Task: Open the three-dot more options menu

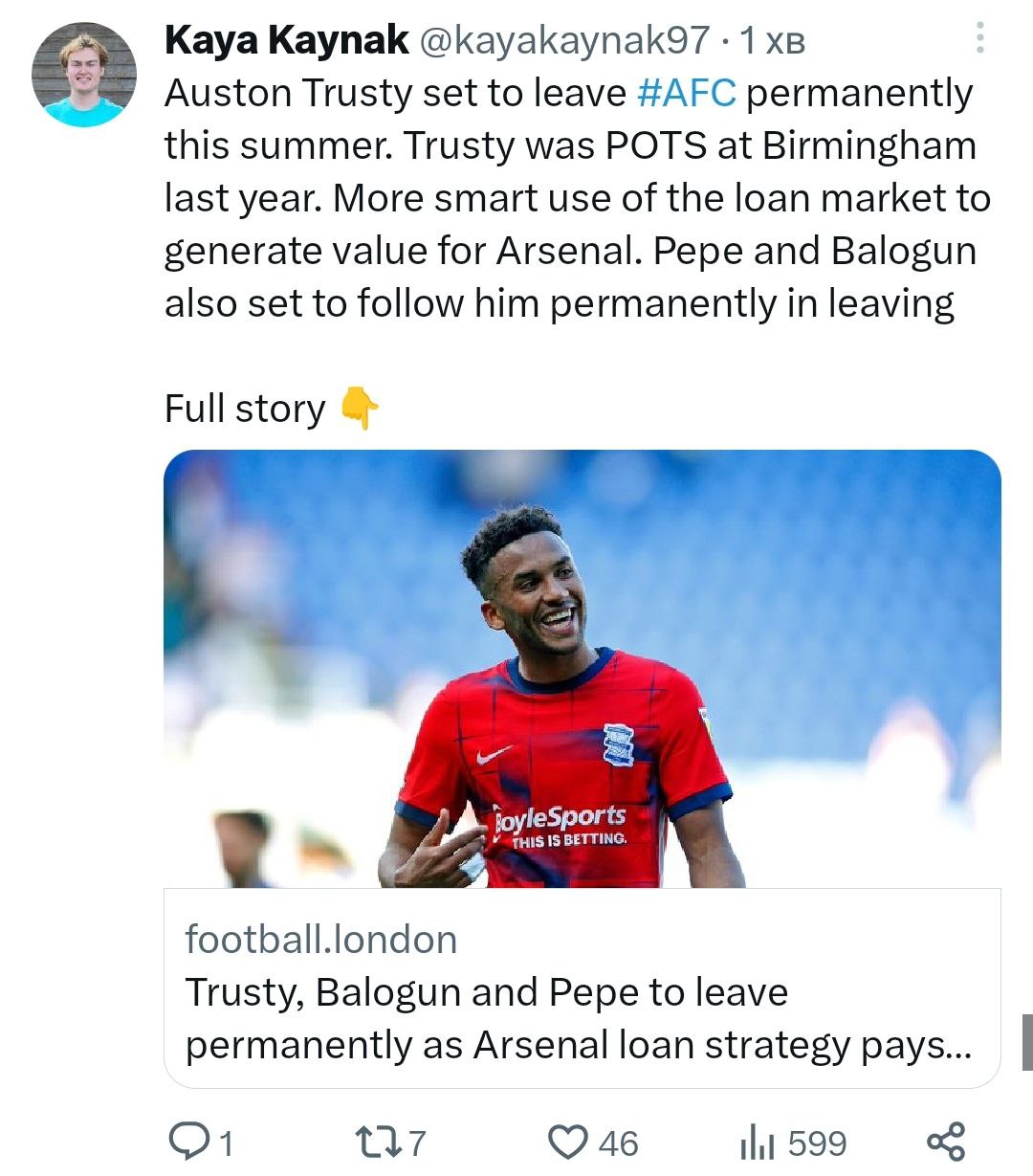Action: point(979,38)
